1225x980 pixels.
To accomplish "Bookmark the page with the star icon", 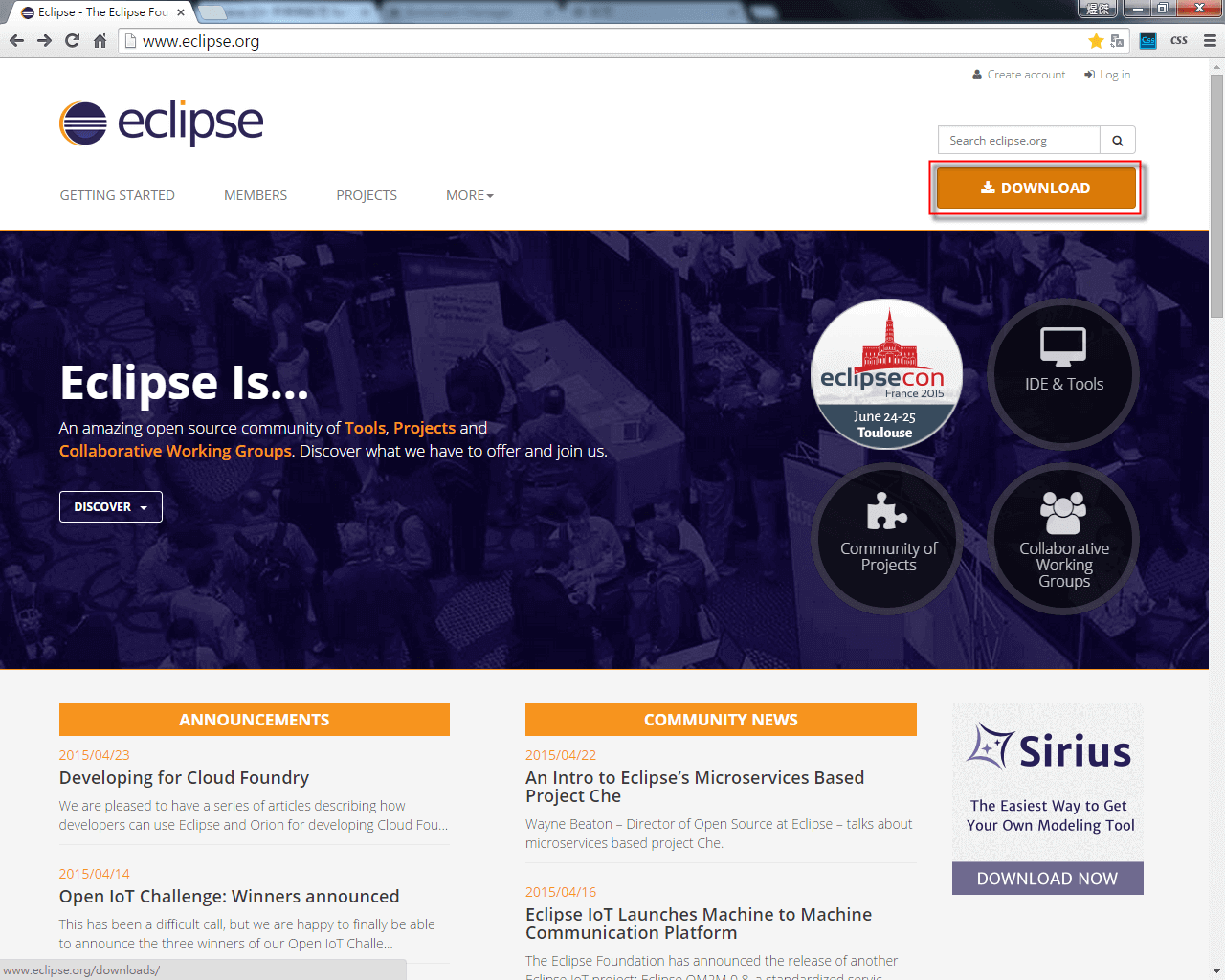I will coord(1097,41).
